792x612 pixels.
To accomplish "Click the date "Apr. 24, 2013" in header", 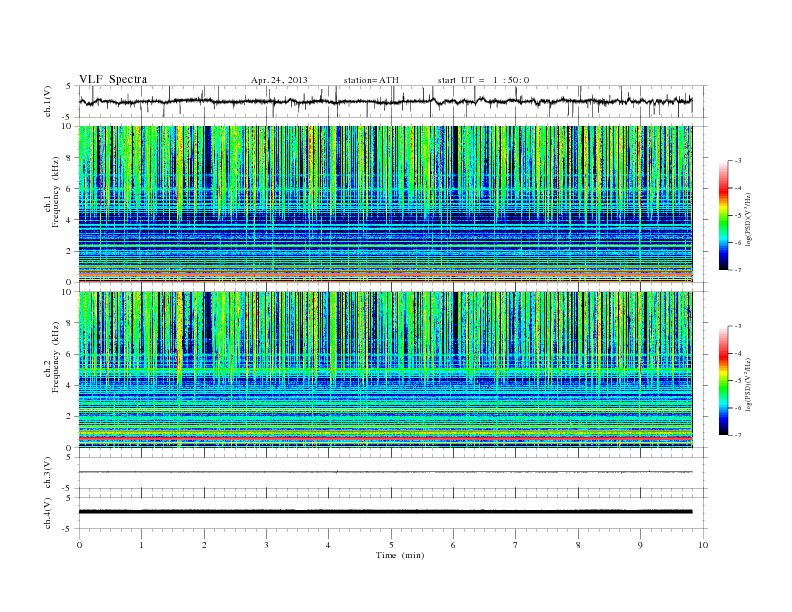I will click(x=279, y=80).
